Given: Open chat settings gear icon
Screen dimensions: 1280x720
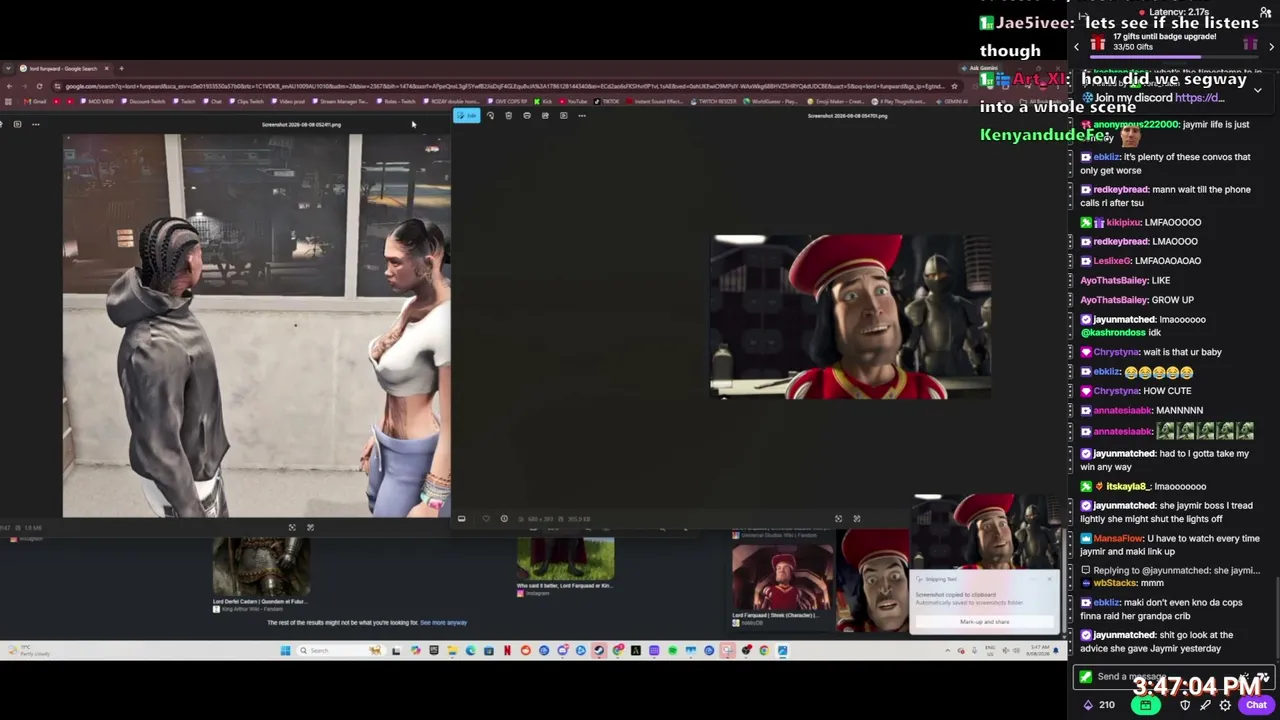Looking at the screenshot, I should tap(1225, 705).
